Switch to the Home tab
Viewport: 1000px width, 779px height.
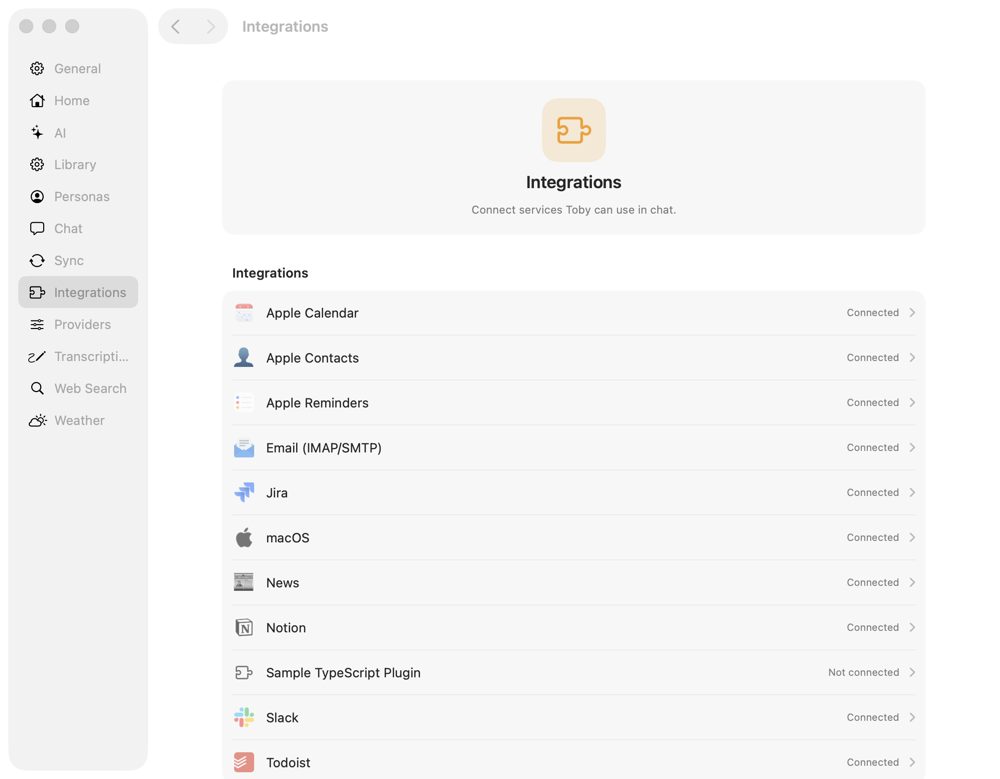coord(78,100)
